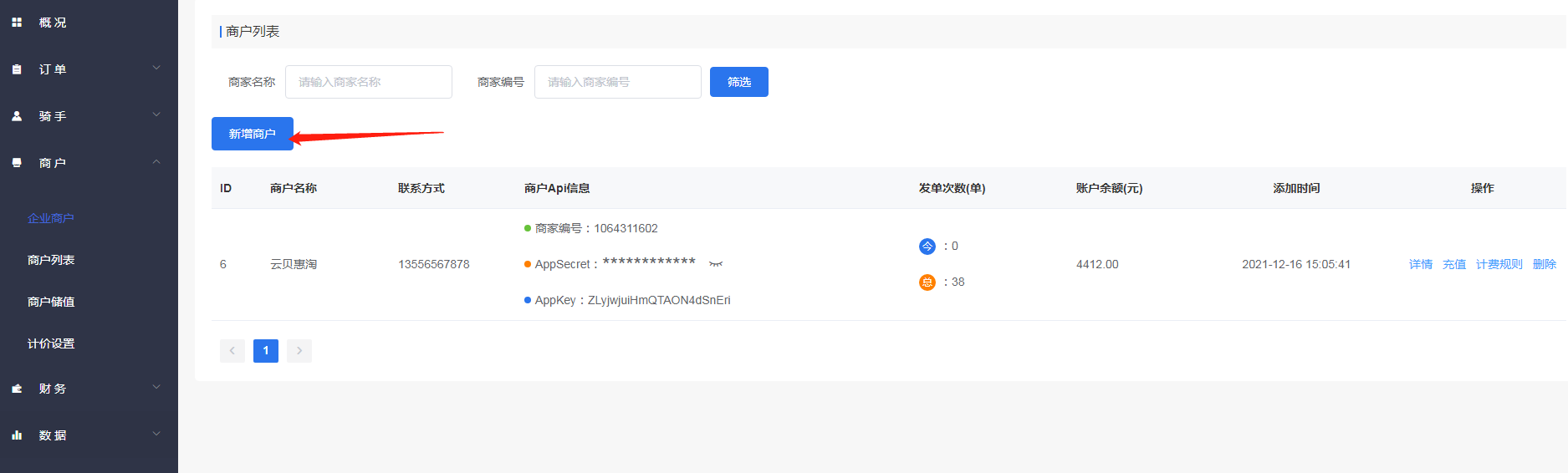Click the overview grid icon in sidebar

(x=17, y=23)
